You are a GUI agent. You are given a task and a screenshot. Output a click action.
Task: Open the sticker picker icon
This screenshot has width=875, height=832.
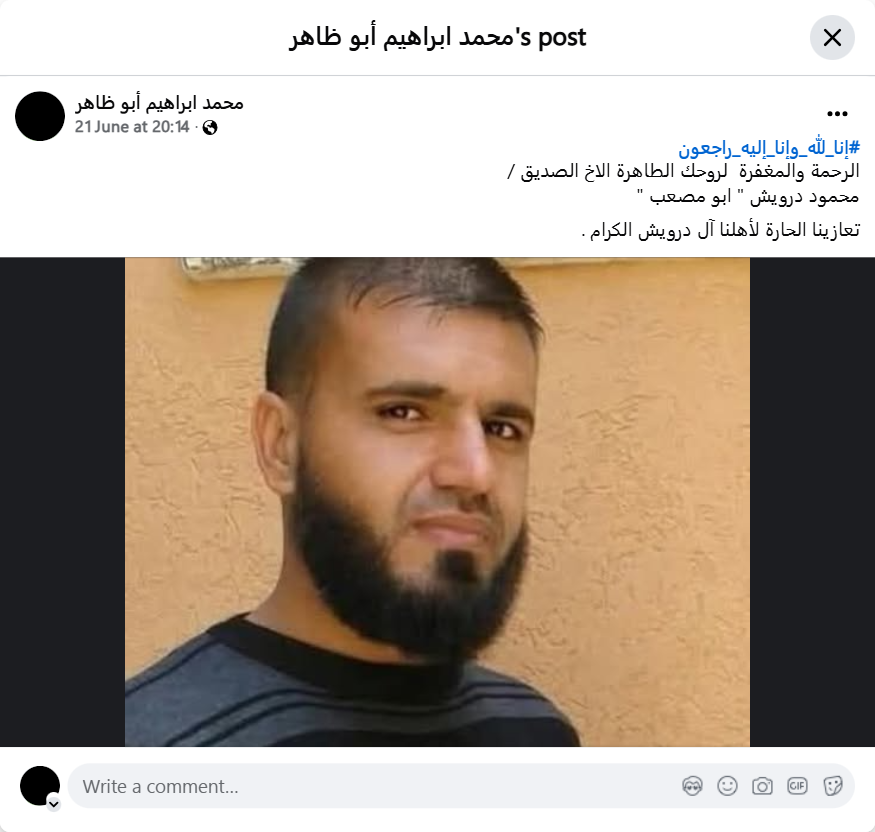(x=832, y=786)
